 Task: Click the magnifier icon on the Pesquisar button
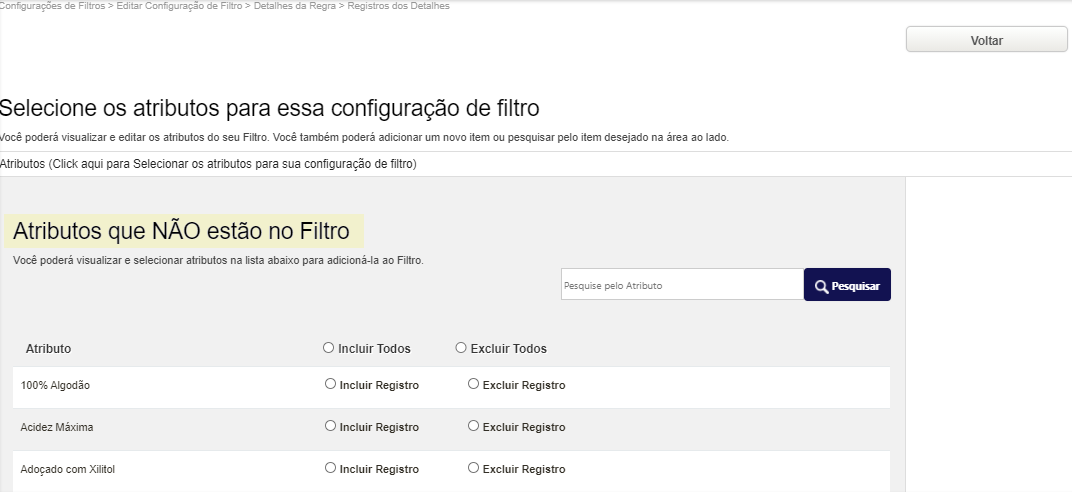822,286
